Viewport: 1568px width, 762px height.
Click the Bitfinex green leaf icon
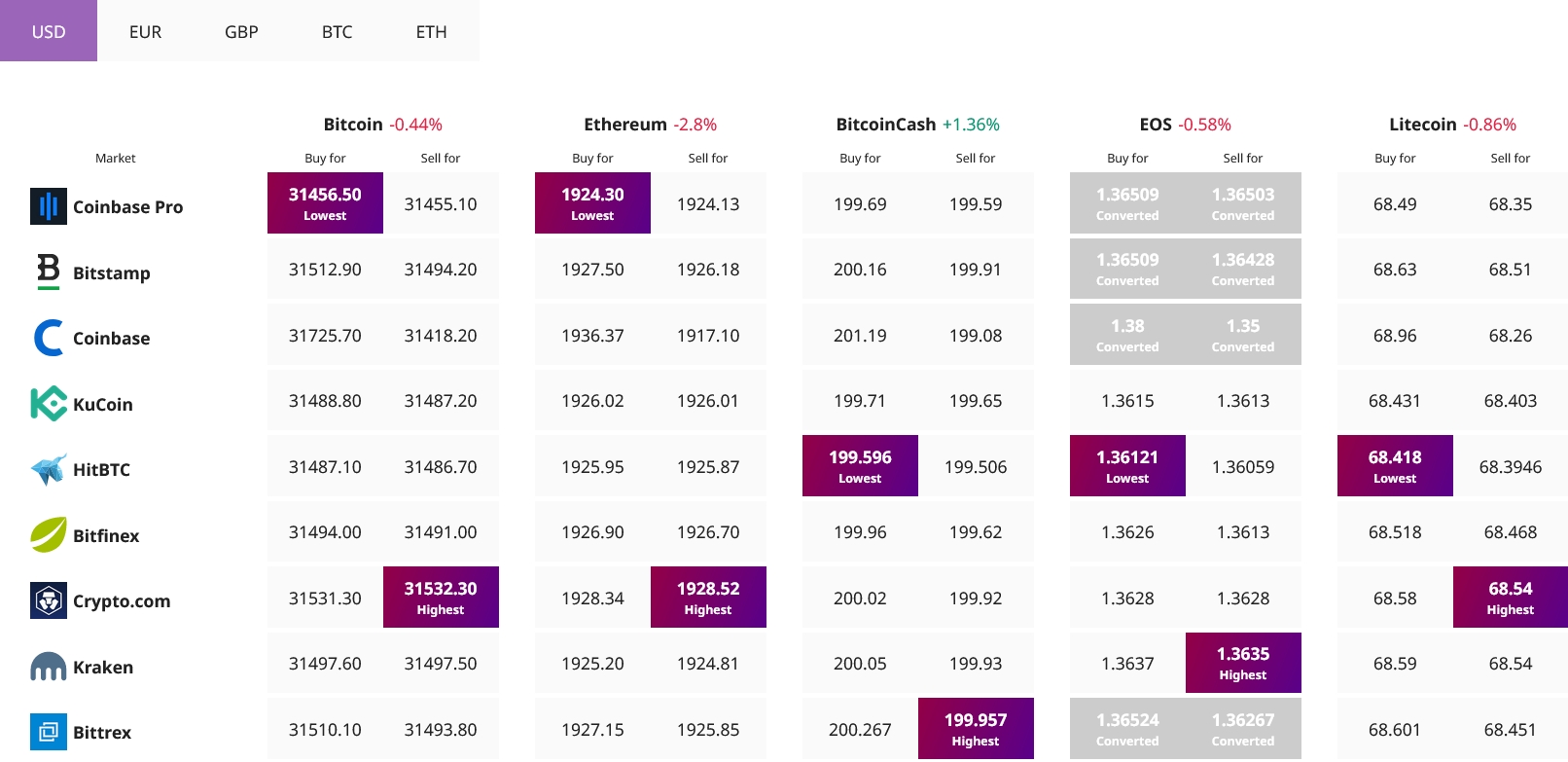click(48, 535)
